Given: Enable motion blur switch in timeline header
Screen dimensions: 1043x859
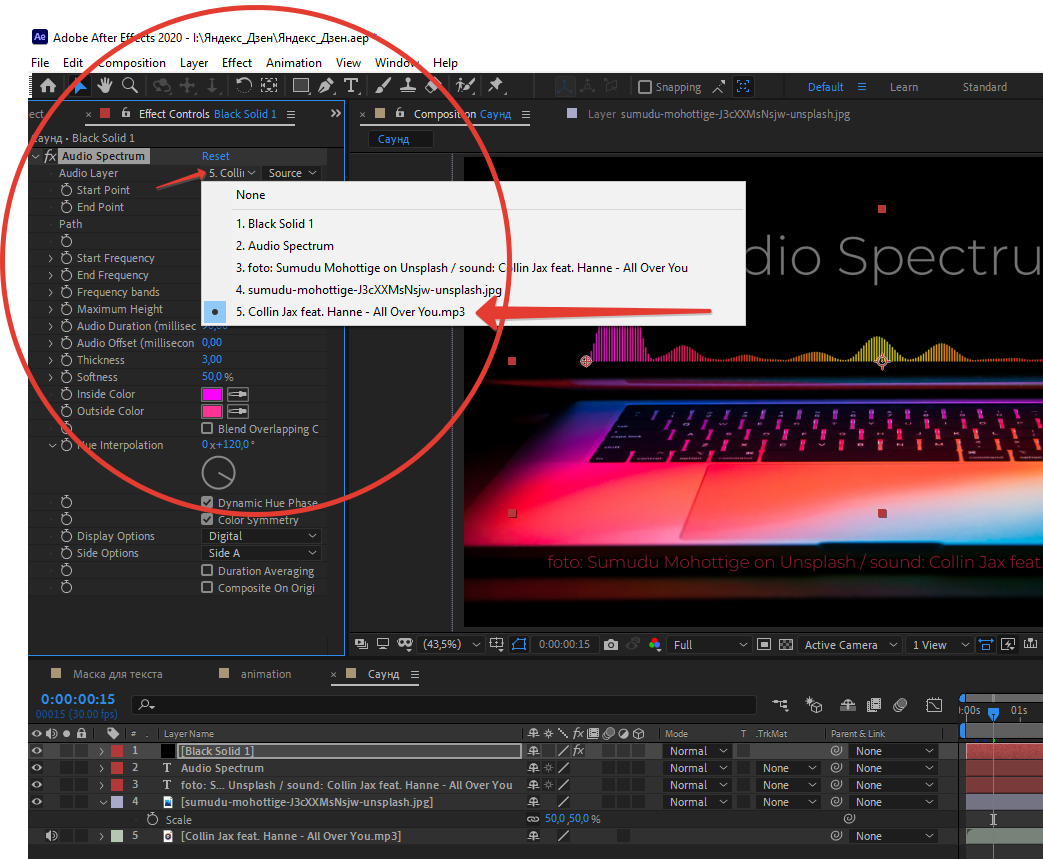Looking at the screenshot, I should point(900,705).
